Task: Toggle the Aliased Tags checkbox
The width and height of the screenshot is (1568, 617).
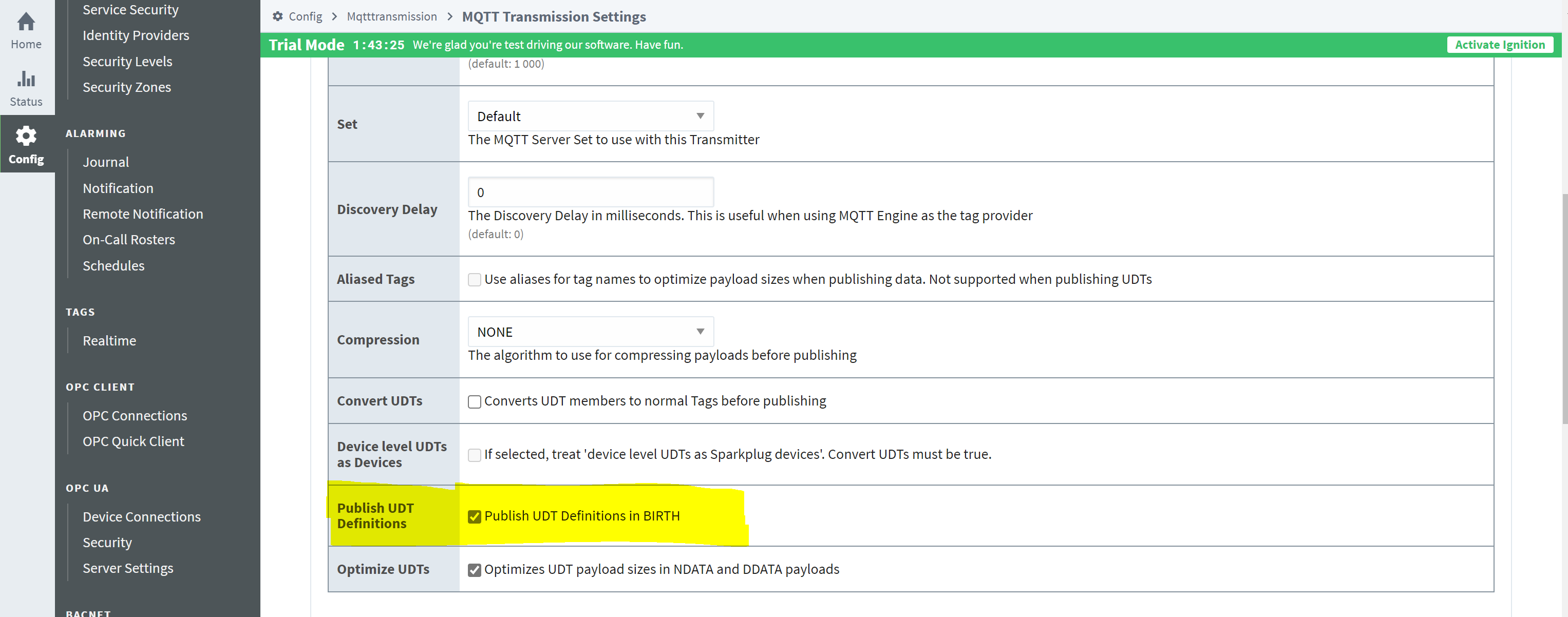Action: [474, 280]
